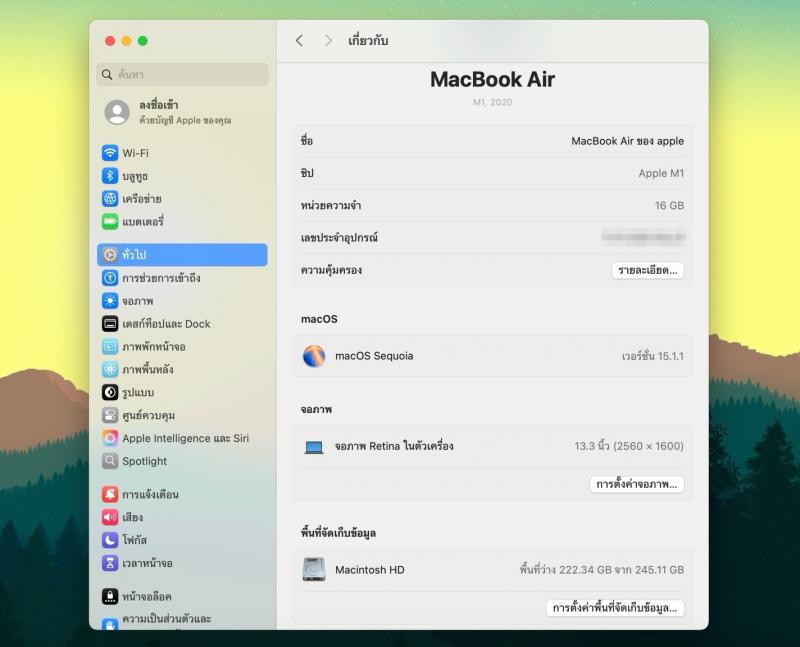Image resolution: width=800 pixels, height=647 pixels.
Task: Click the 'M1, 2020' model subtitle
Action: coord(492,102)
